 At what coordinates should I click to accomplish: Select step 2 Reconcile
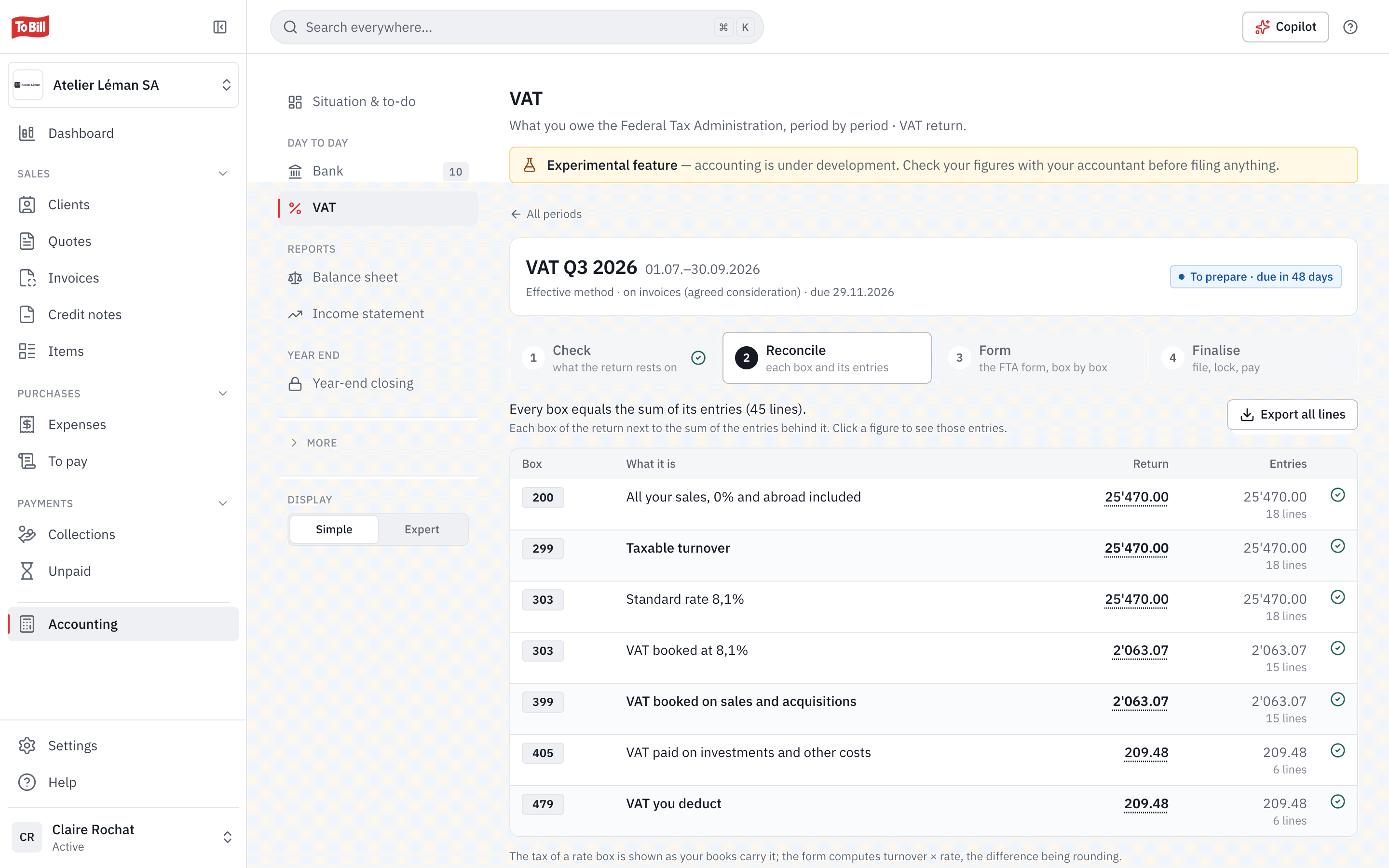click(x=827, y=358)
